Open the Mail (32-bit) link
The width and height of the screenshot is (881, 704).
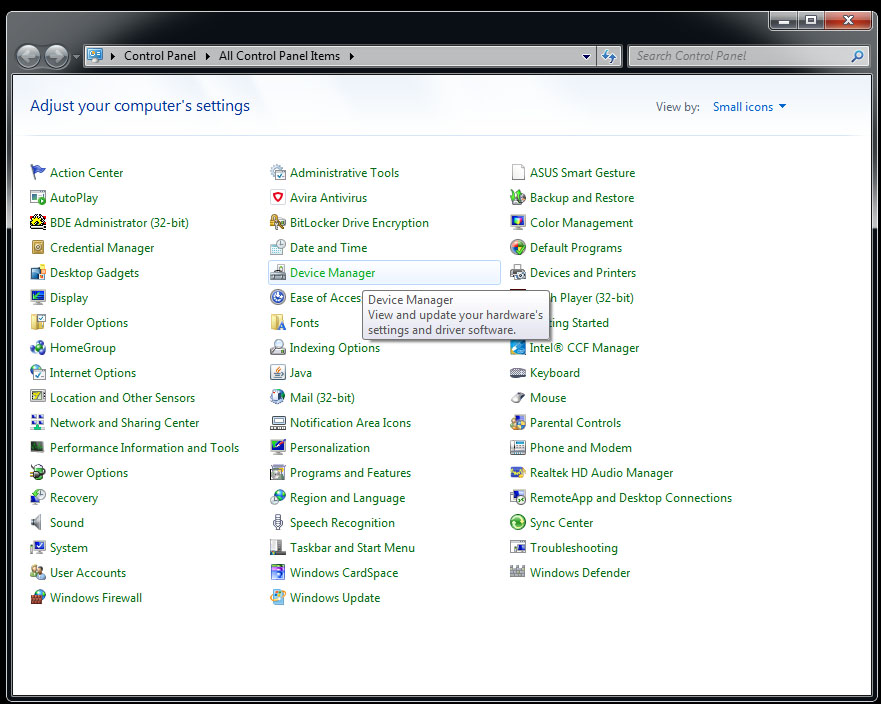click(x=322, y=398)
